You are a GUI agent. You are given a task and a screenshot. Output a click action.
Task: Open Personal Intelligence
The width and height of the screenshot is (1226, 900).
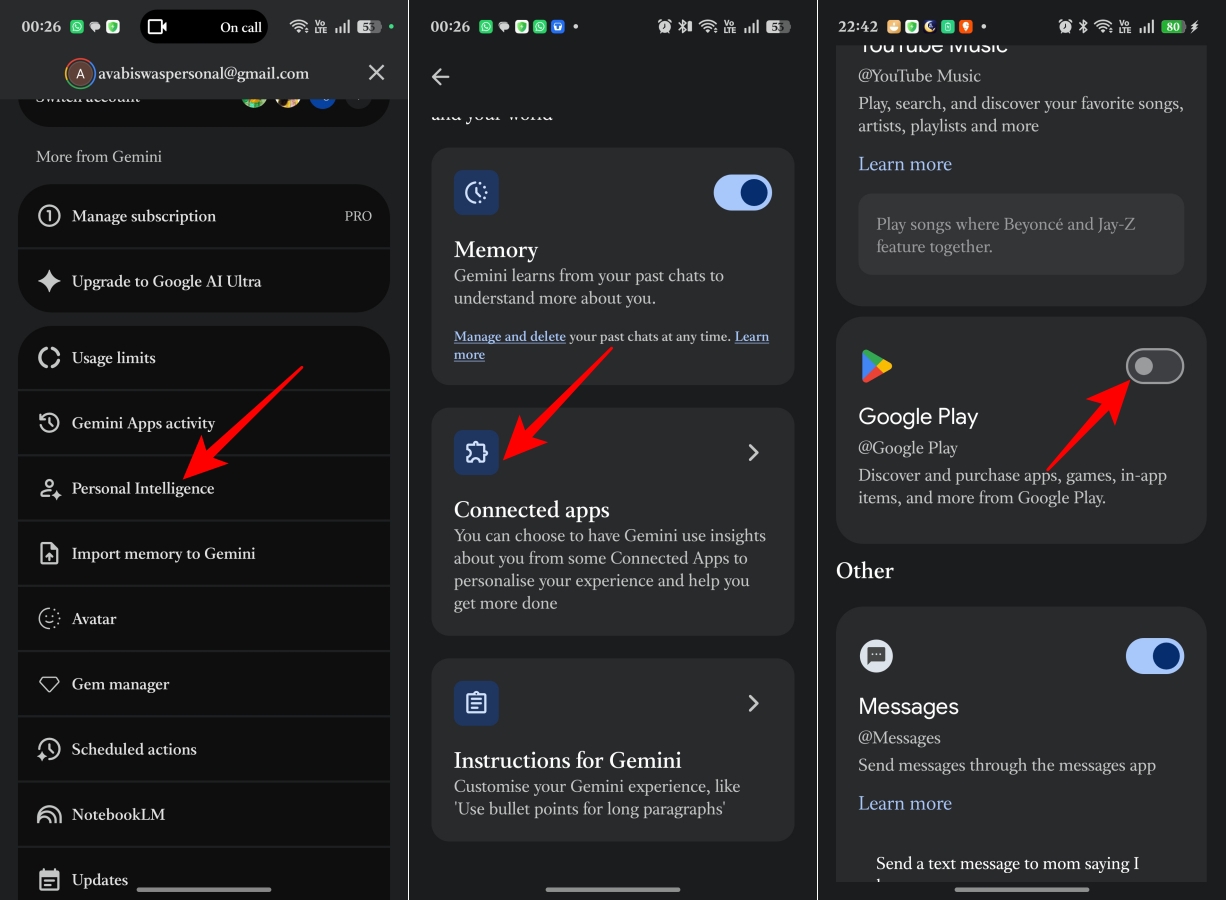pos(204,488)
